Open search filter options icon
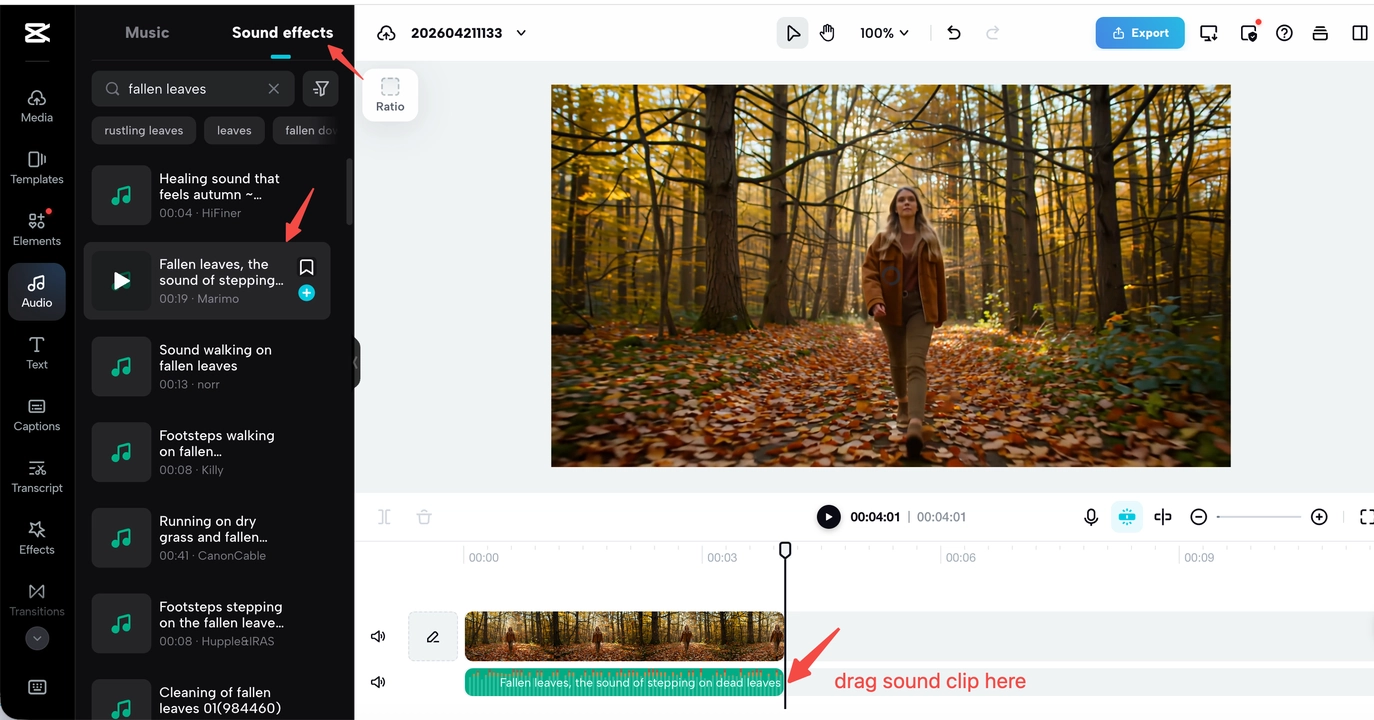Screen dimensions: 1374x720 pyautogui.click(x=321, y=89)
